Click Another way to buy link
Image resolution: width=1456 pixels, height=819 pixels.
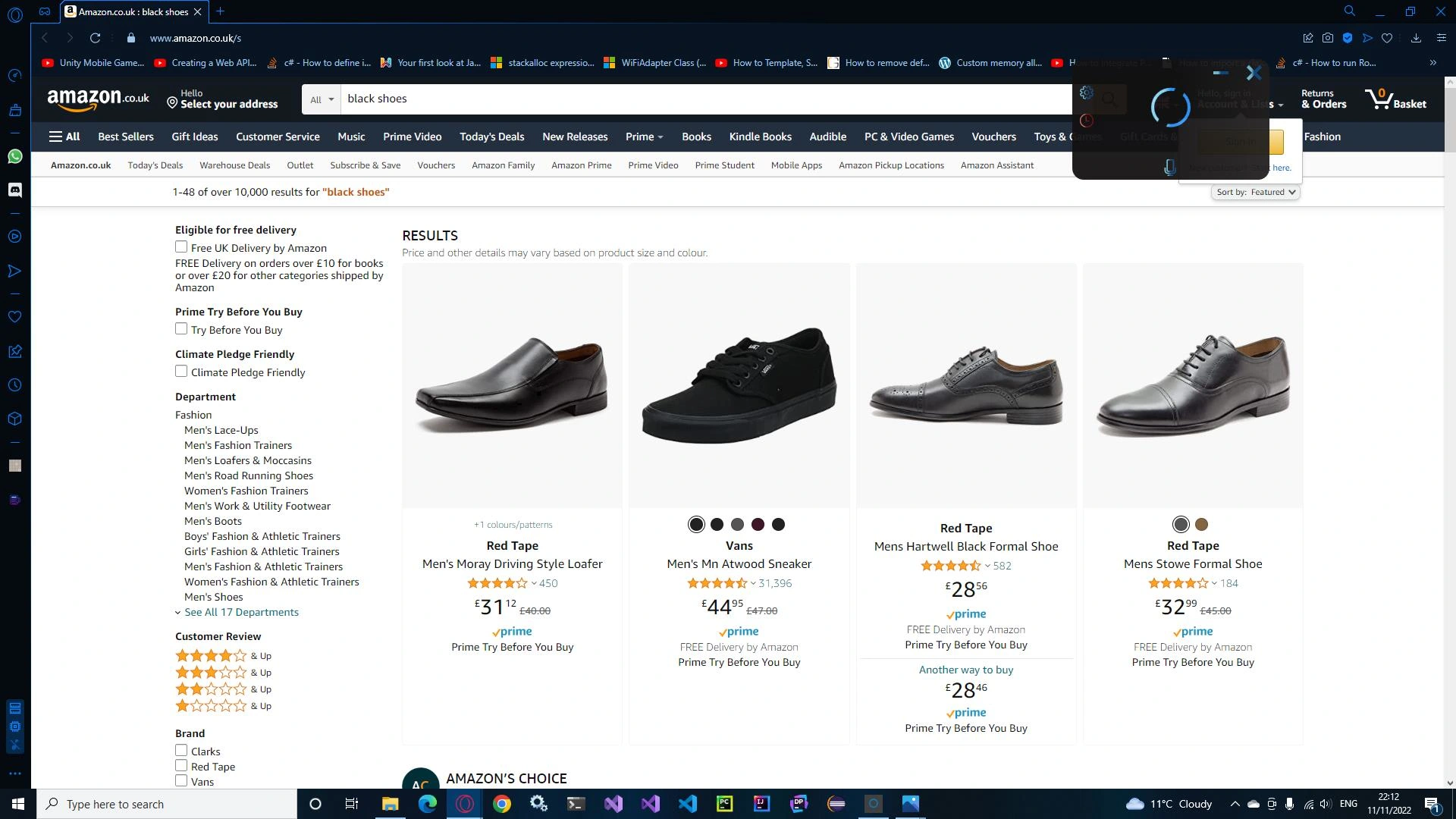click(965, 670)
